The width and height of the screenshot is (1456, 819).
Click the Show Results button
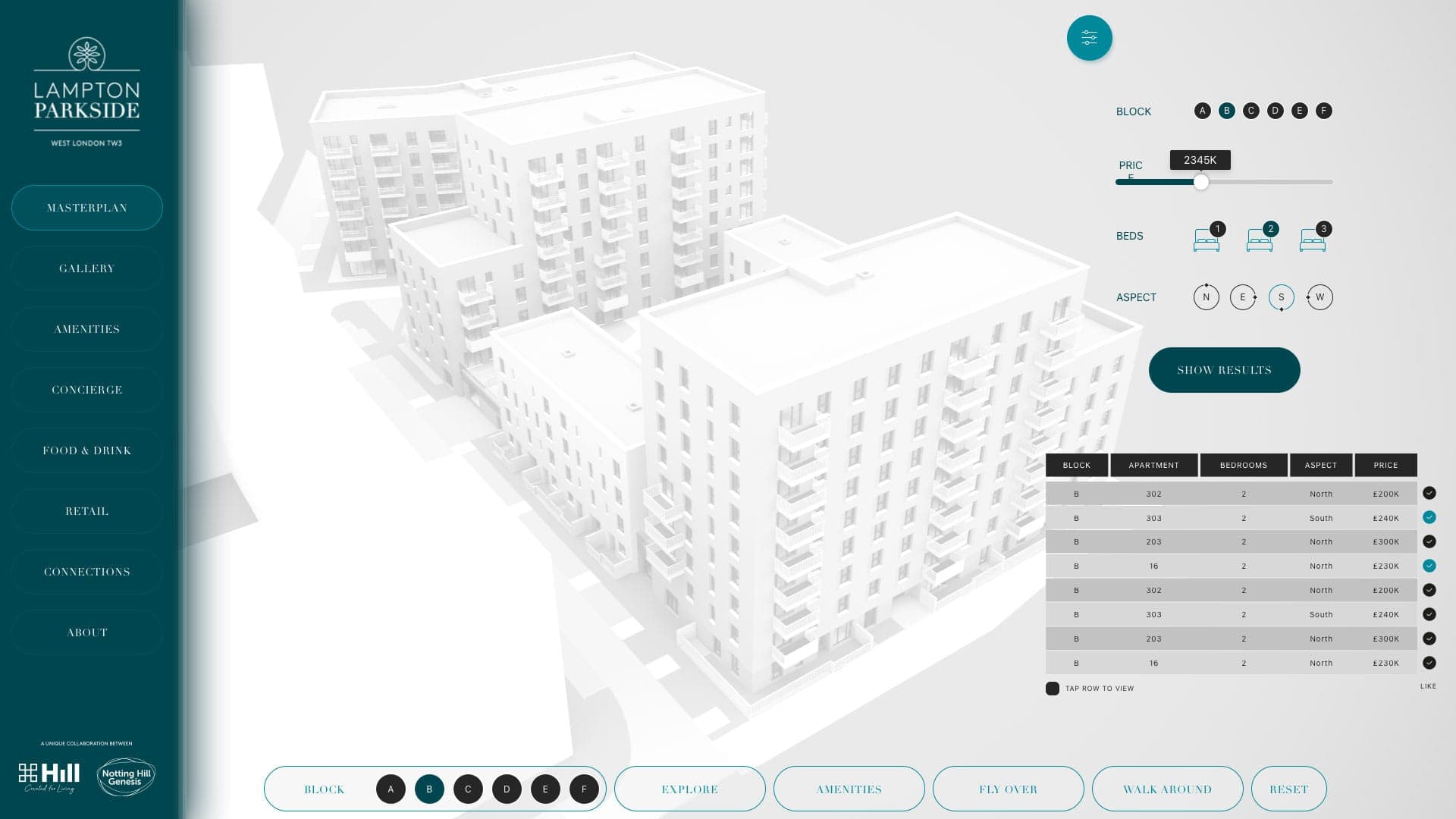click(x=1224, y=369)
